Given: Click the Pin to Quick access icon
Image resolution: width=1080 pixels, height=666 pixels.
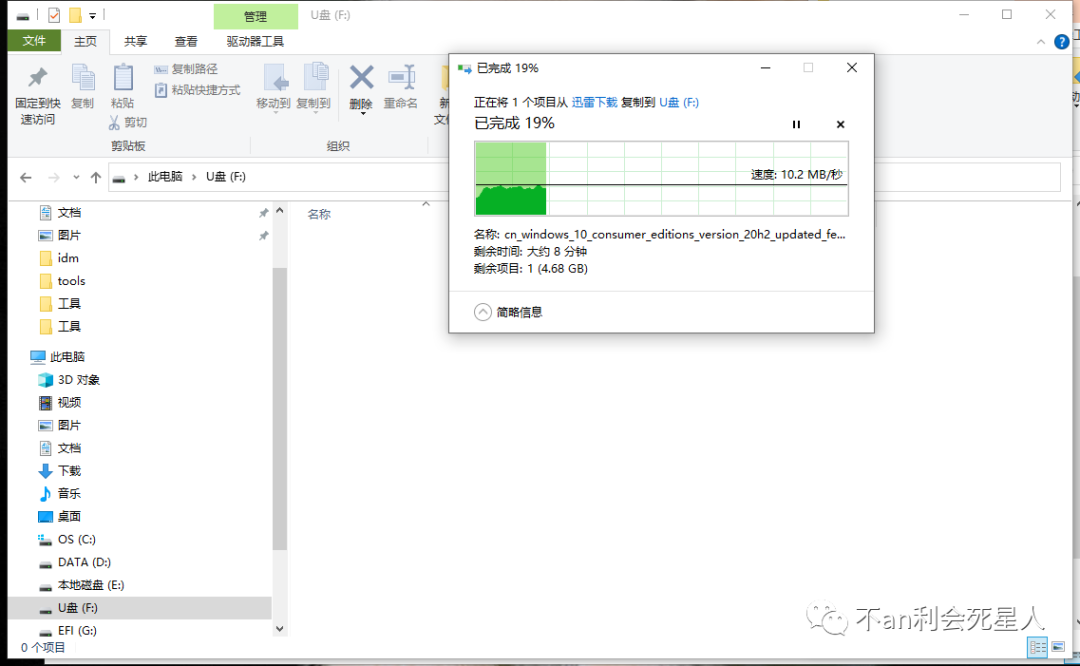Looking at the screenshot, I should pos(37,78).
